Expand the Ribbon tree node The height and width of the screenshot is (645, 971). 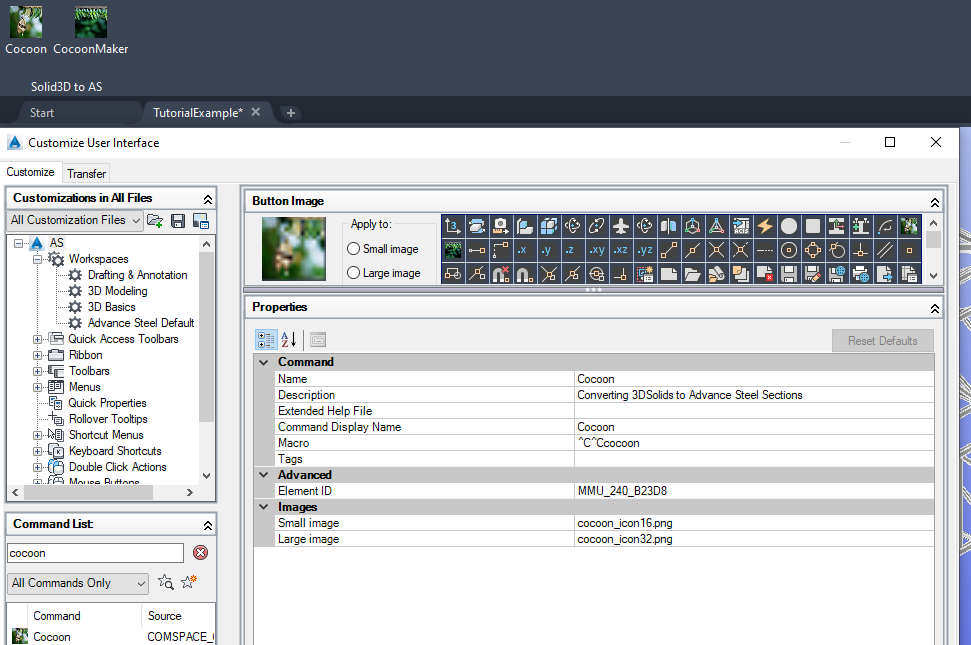pos(38,355)
